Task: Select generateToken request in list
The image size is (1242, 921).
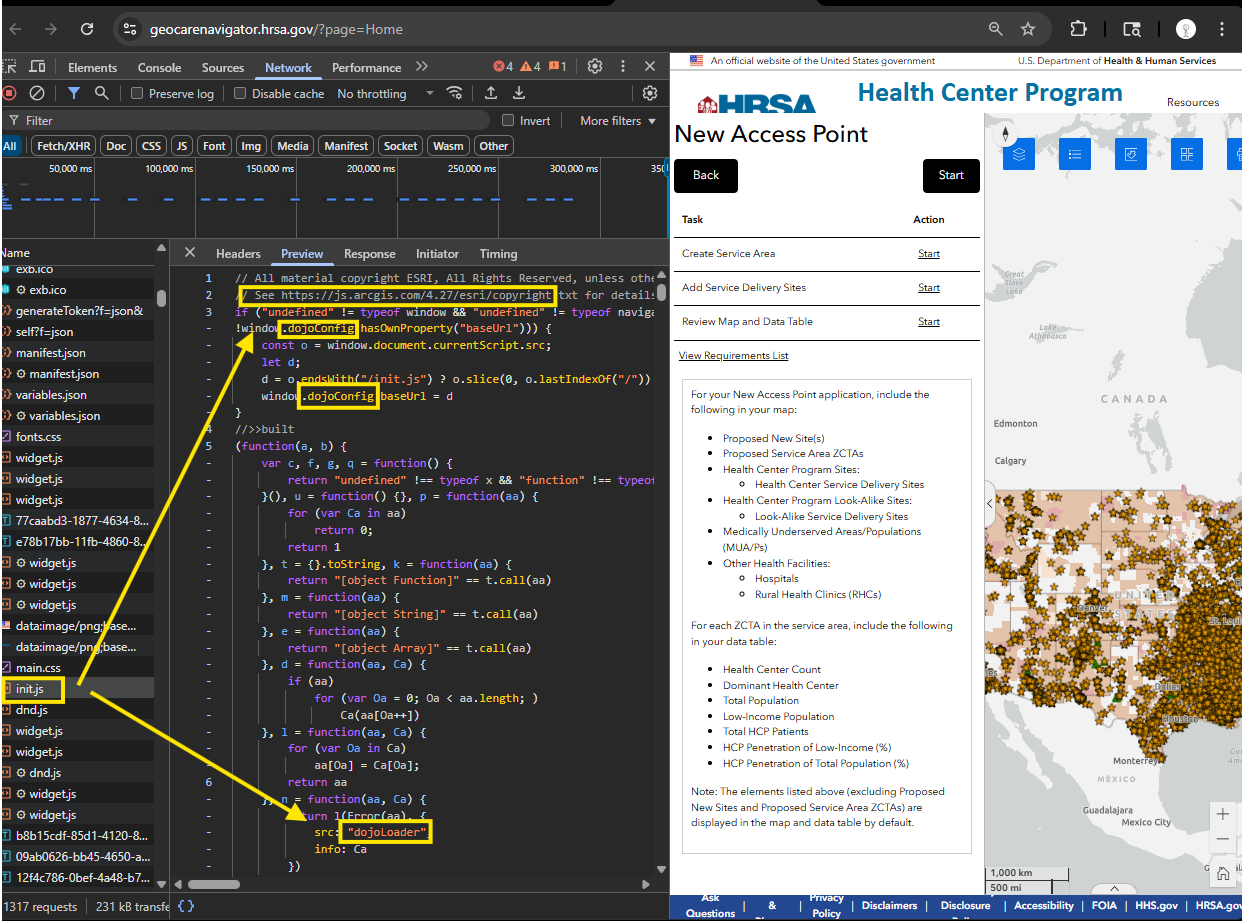Action: 78,310
